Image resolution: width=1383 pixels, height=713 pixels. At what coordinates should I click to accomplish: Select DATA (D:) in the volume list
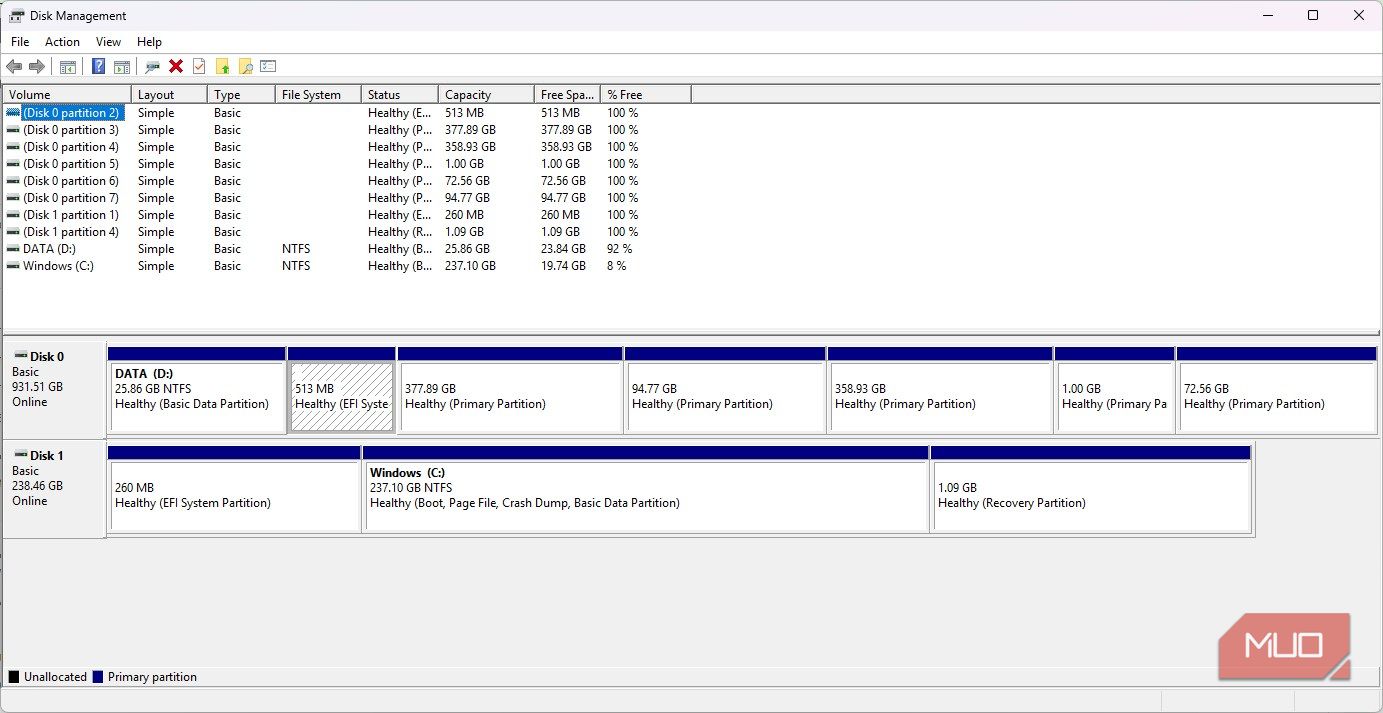tap(49, 249)
